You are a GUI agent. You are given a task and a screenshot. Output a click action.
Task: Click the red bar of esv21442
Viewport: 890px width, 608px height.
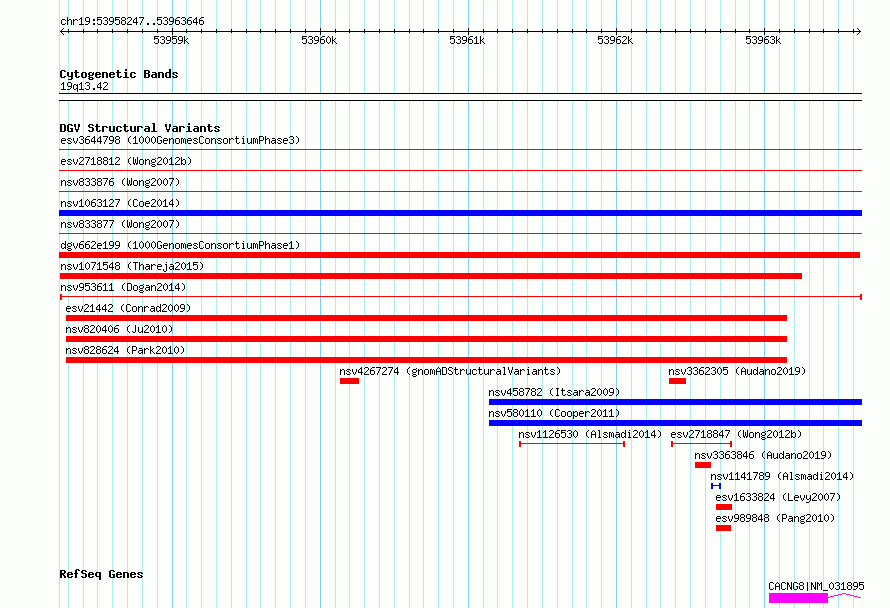point(426,318)
